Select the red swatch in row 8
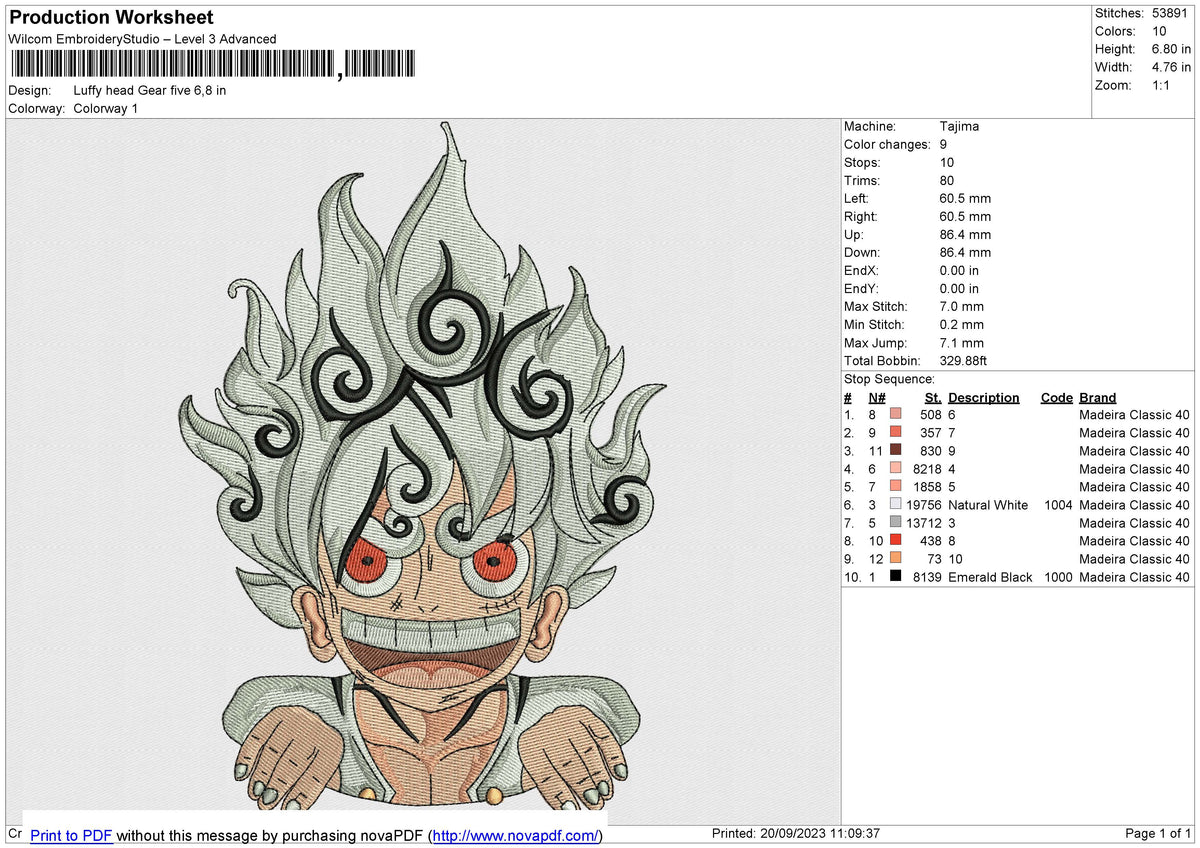Image resolution: width=1200 pixels, height=848 pixels. 895,541
